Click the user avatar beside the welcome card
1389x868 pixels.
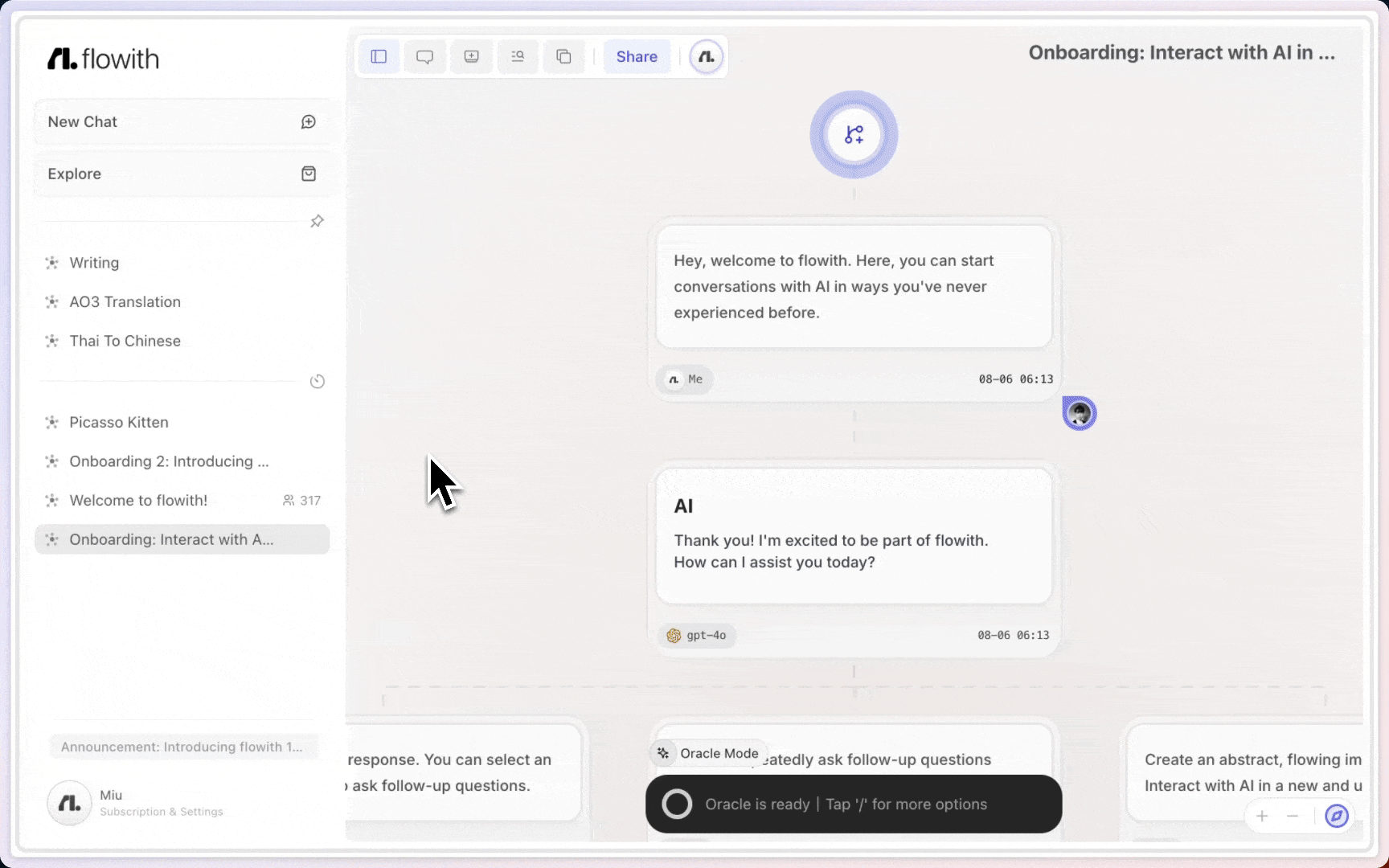coord(1080,413)
